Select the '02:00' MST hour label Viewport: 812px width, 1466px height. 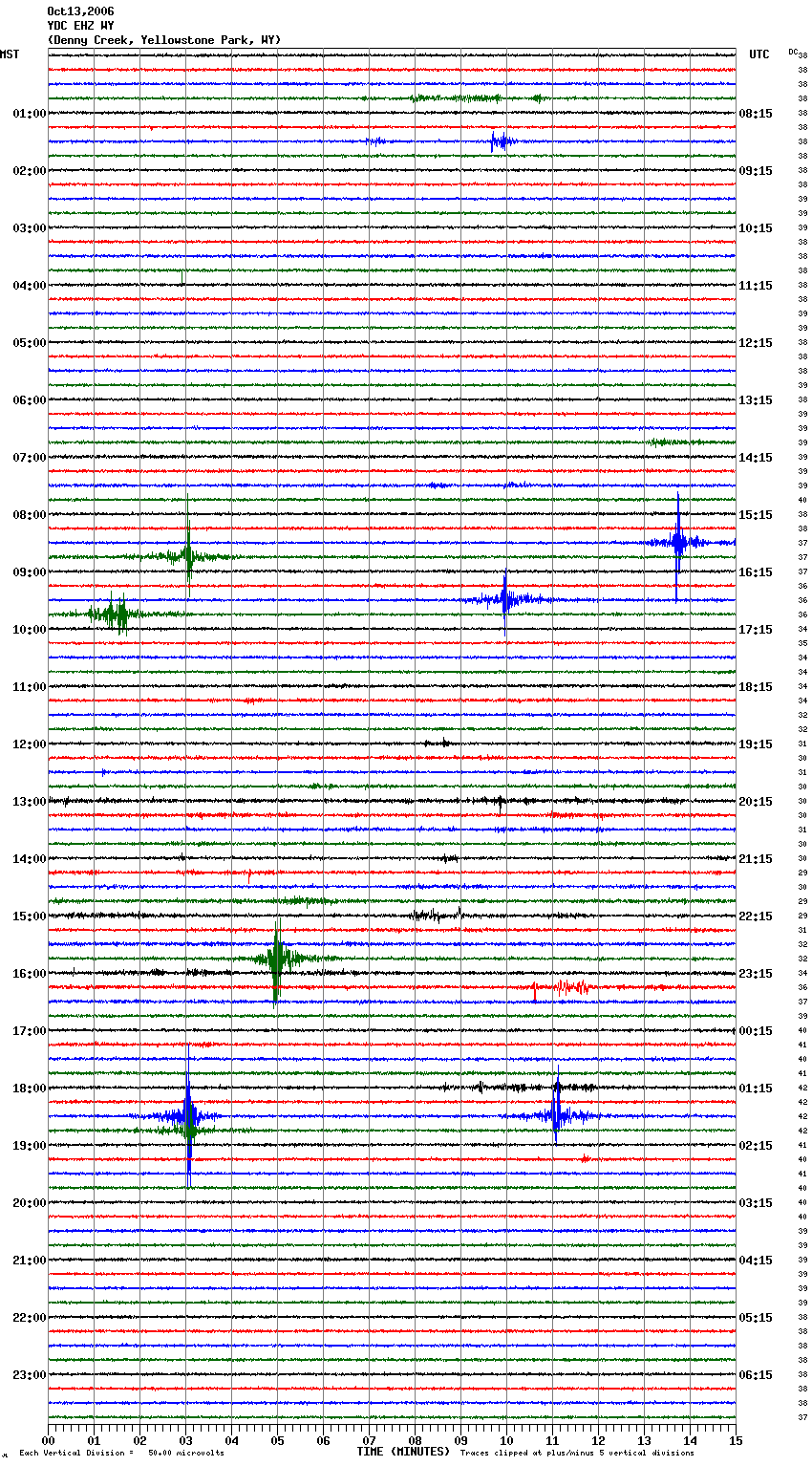click(x=30, y=171)
